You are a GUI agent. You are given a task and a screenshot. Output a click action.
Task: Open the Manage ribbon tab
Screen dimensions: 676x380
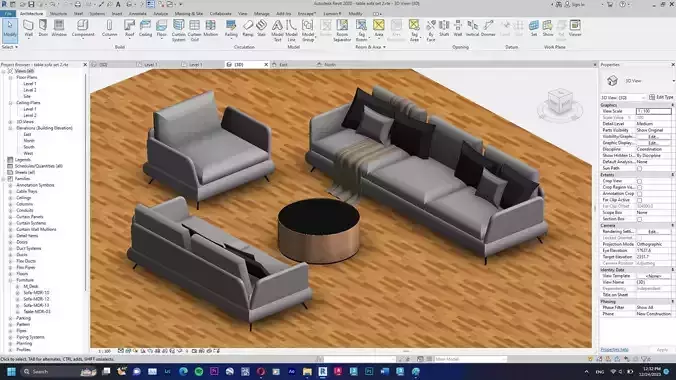pyautogui.click(x=261, y=14)
